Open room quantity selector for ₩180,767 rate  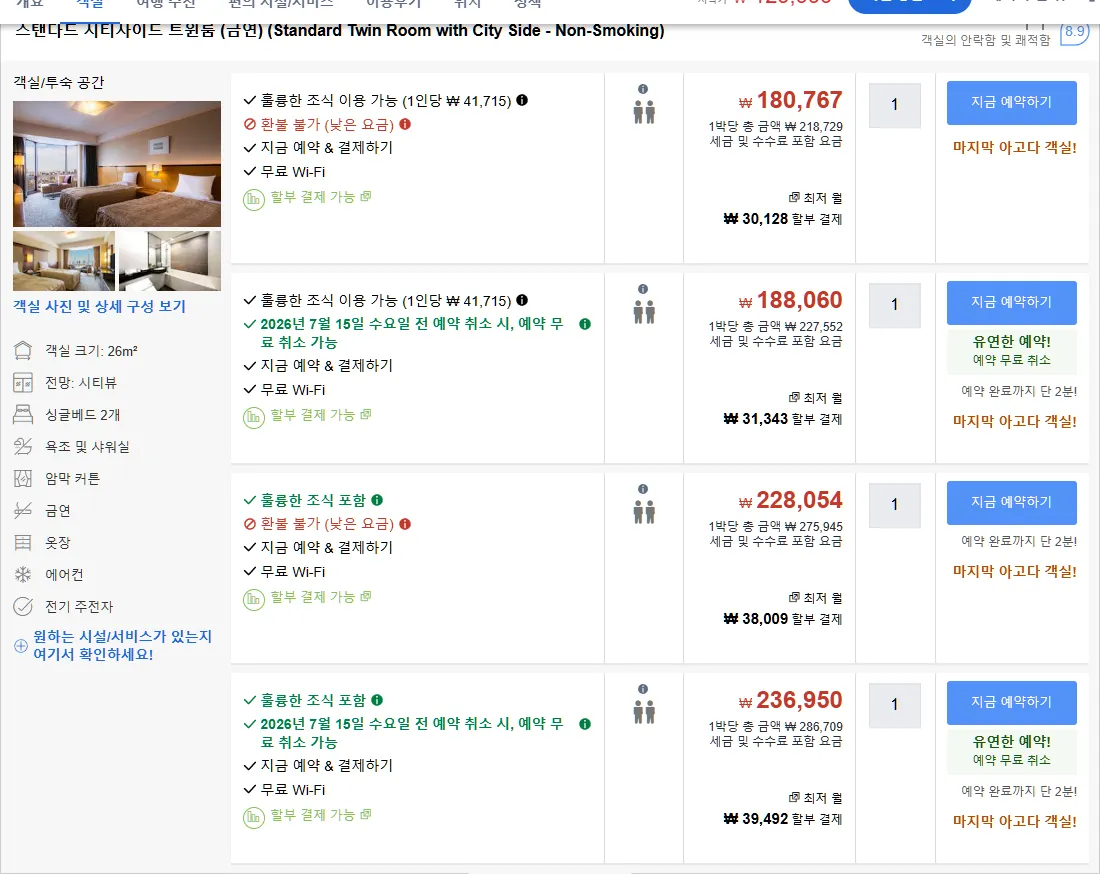coord(894,105)
